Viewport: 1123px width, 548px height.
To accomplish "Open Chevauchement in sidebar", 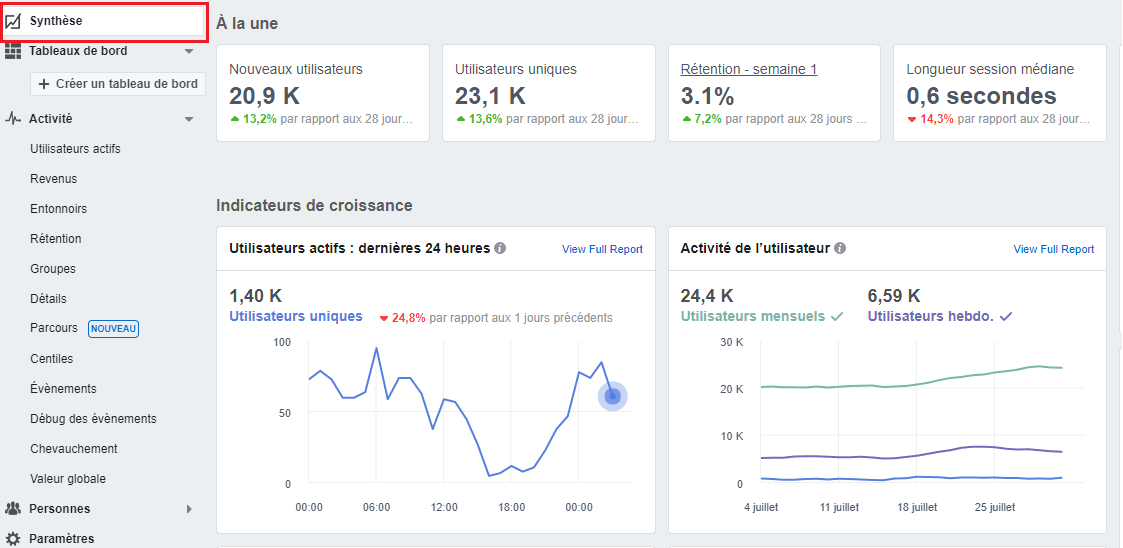I will click(74, 448).
